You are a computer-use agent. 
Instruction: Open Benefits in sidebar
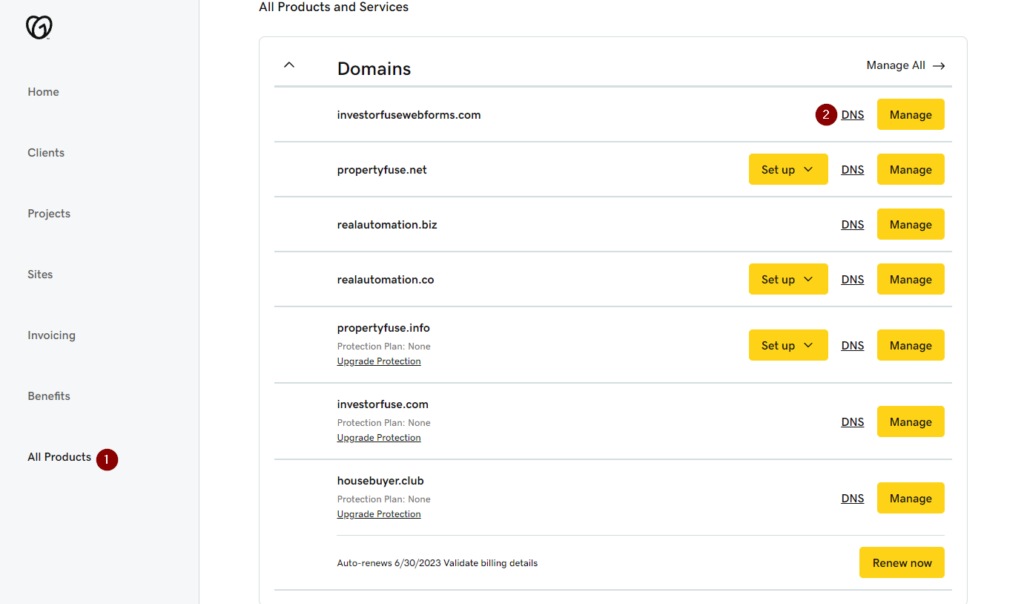(49, 396)
